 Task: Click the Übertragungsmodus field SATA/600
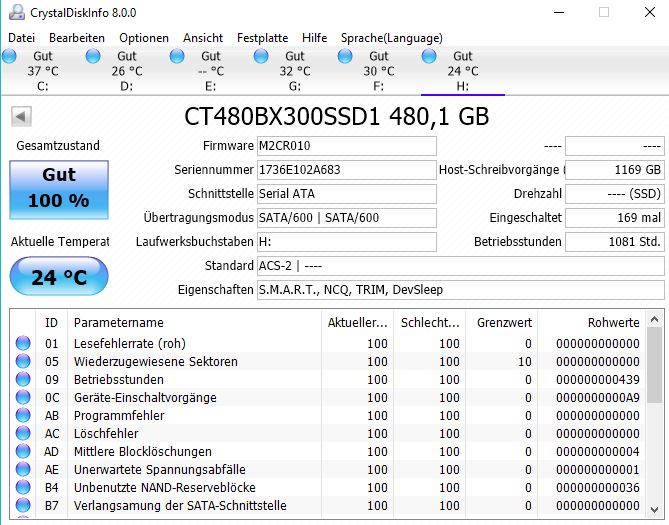click(346, 218)
